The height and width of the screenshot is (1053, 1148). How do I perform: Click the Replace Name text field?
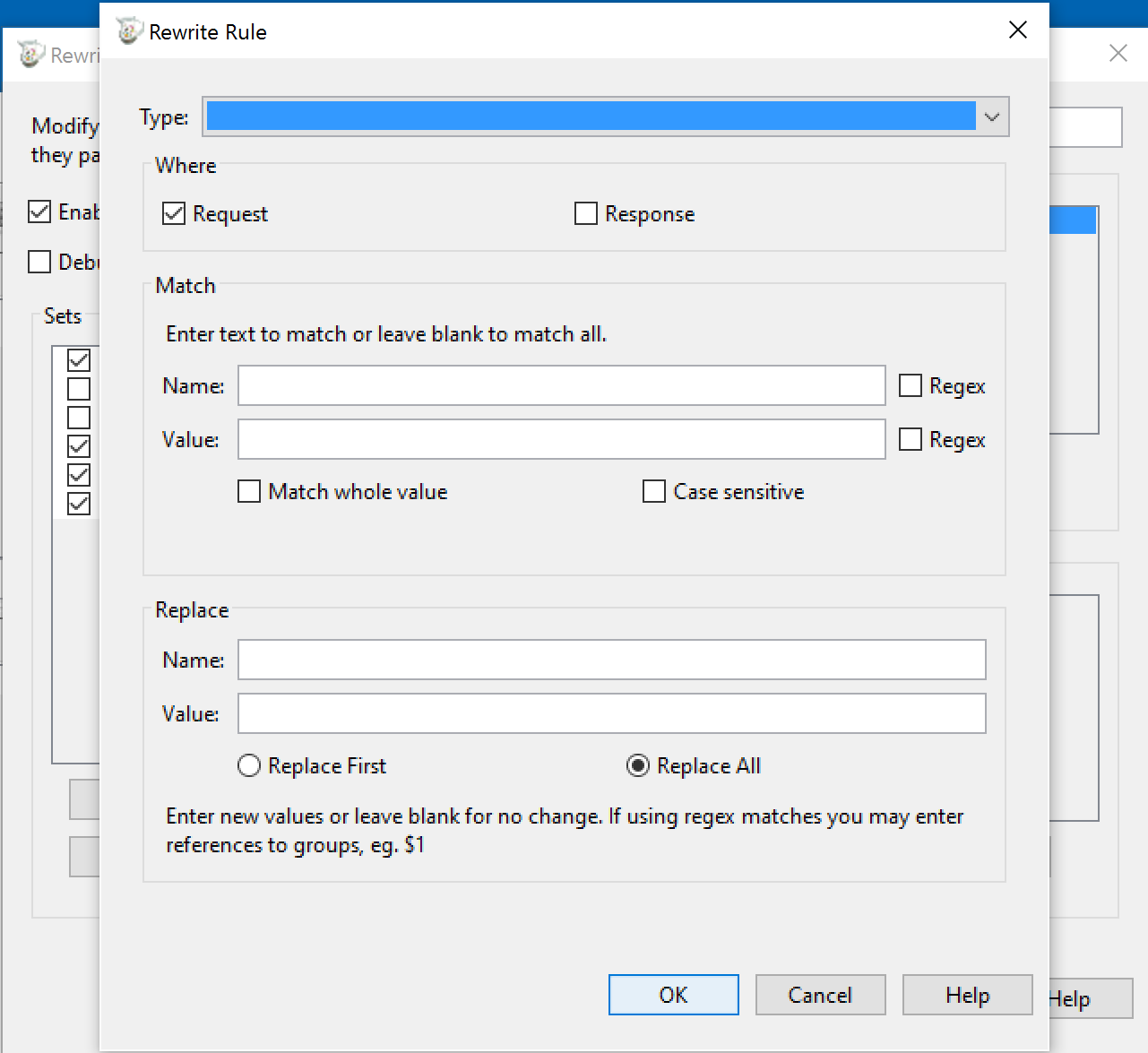pos(611,660)
